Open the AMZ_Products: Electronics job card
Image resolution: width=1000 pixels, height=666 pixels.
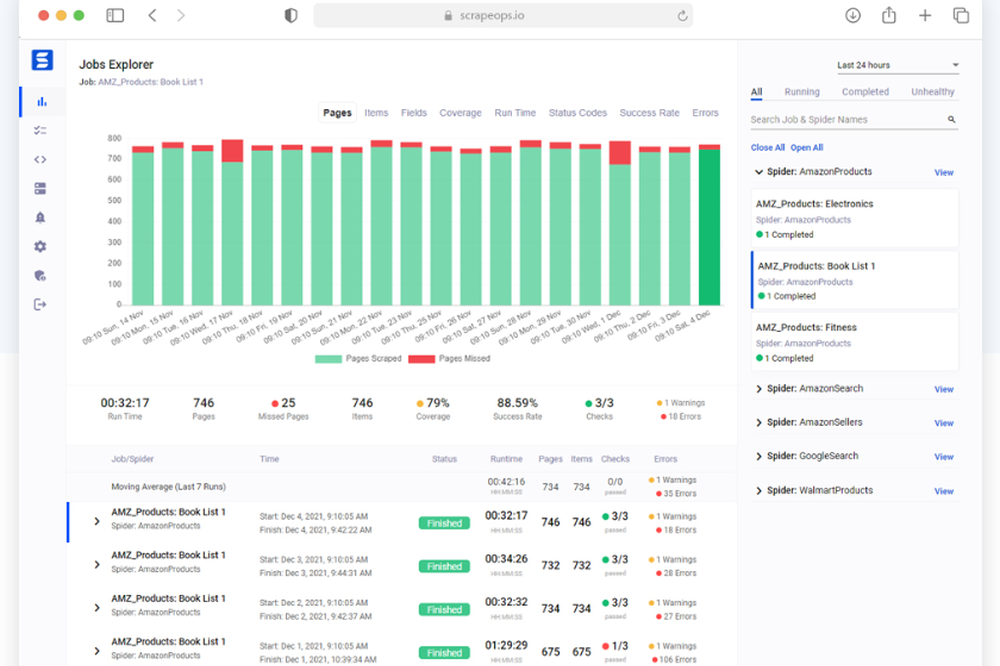coord(855,218)
